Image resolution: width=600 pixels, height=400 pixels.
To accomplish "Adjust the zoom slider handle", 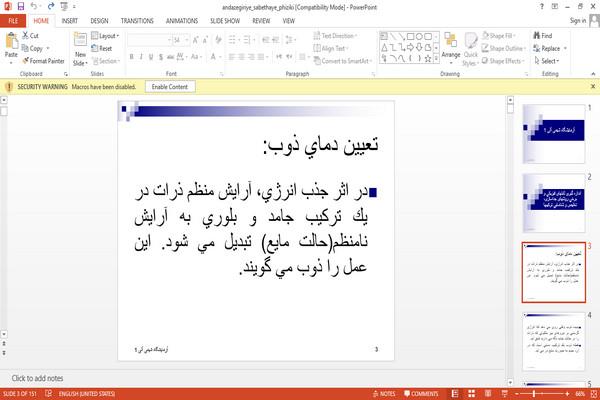I will click(534, 393).
